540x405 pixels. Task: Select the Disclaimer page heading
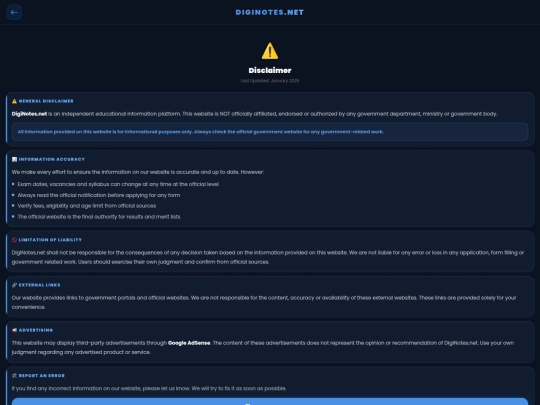pos(270,70)
